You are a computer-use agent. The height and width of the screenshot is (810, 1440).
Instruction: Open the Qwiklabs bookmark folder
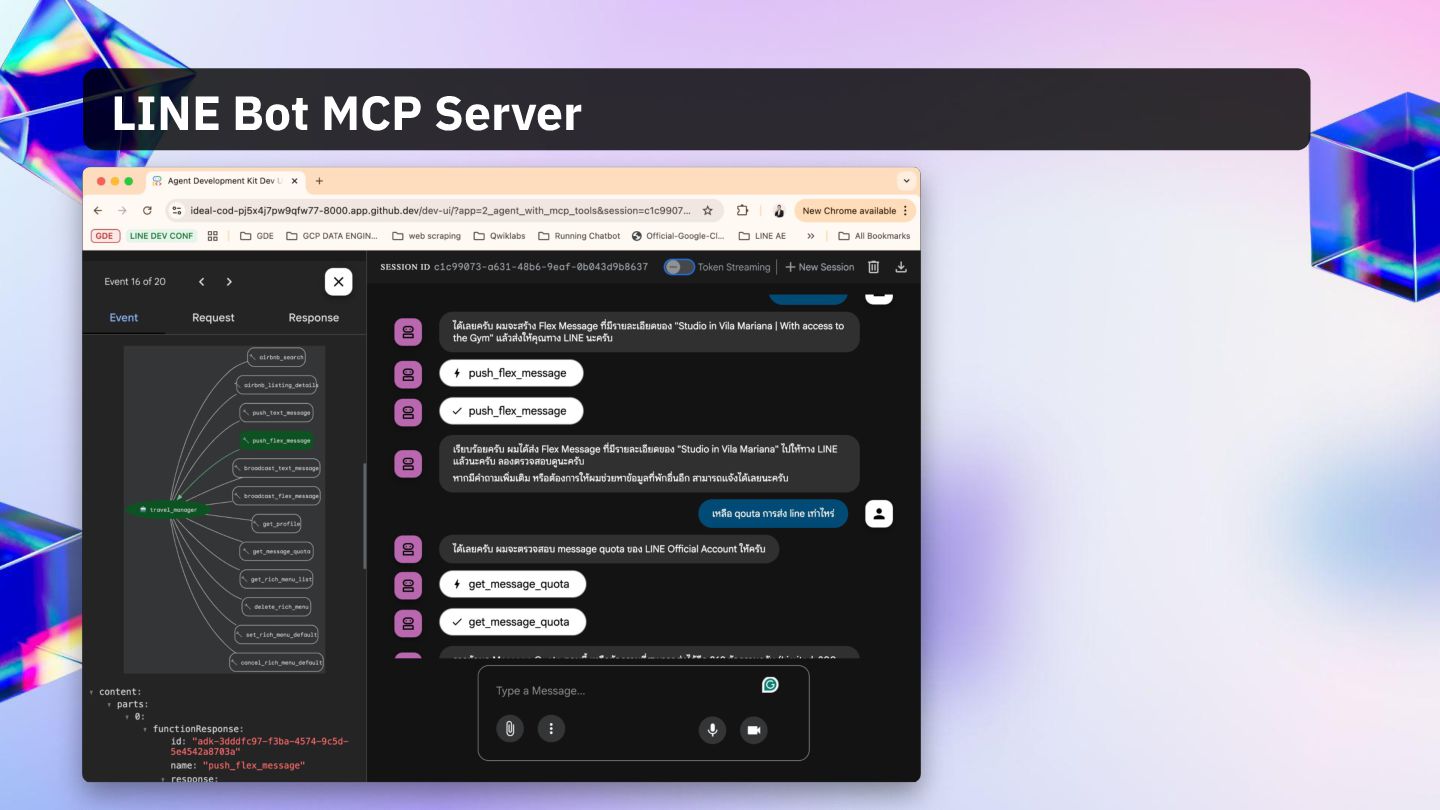click(x=499, y=236)
